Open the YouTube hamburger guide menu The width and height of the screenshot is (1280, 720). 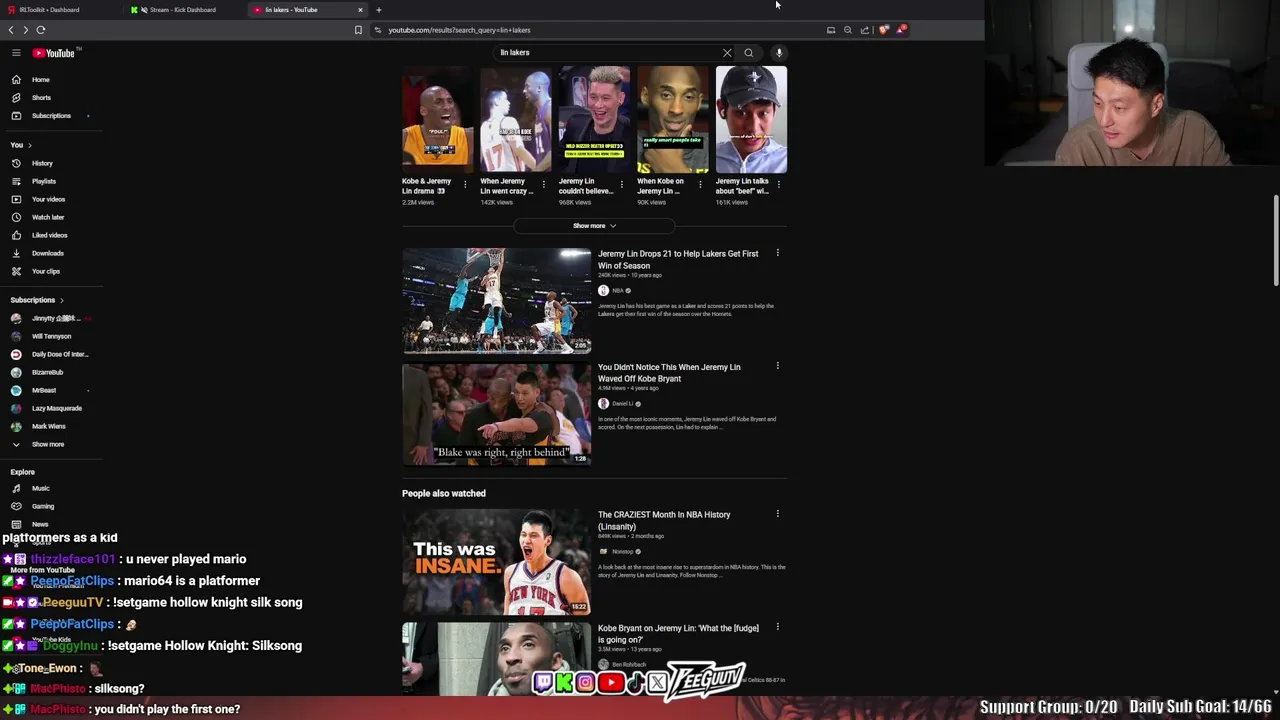coord(16,53)
